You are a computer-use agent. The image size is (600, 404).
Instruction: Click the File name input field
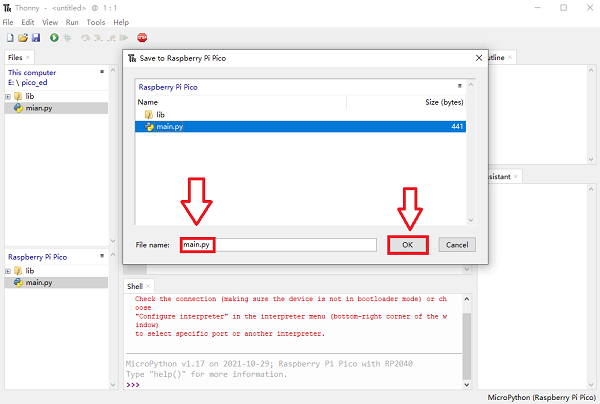(278, 245)
